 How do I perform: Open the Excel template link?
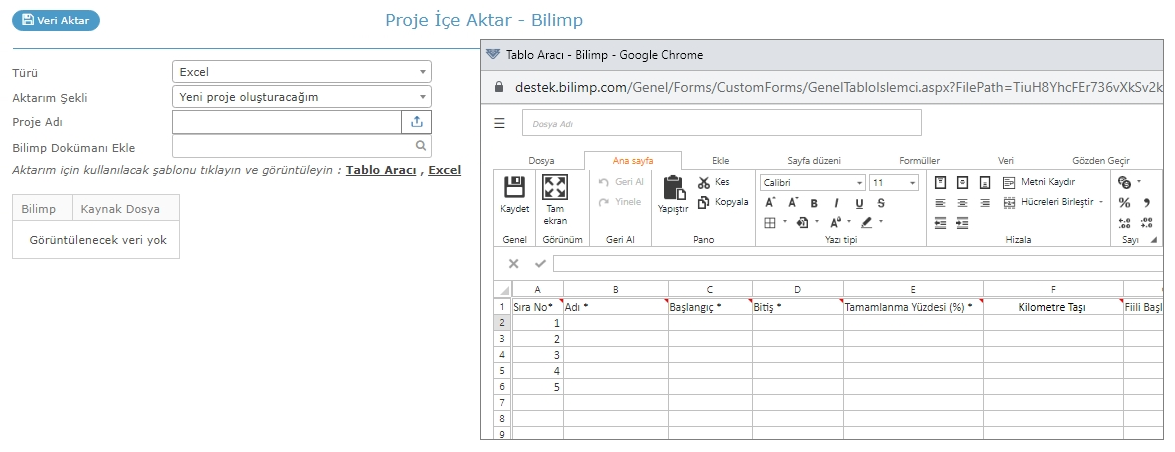click(444, 170)
